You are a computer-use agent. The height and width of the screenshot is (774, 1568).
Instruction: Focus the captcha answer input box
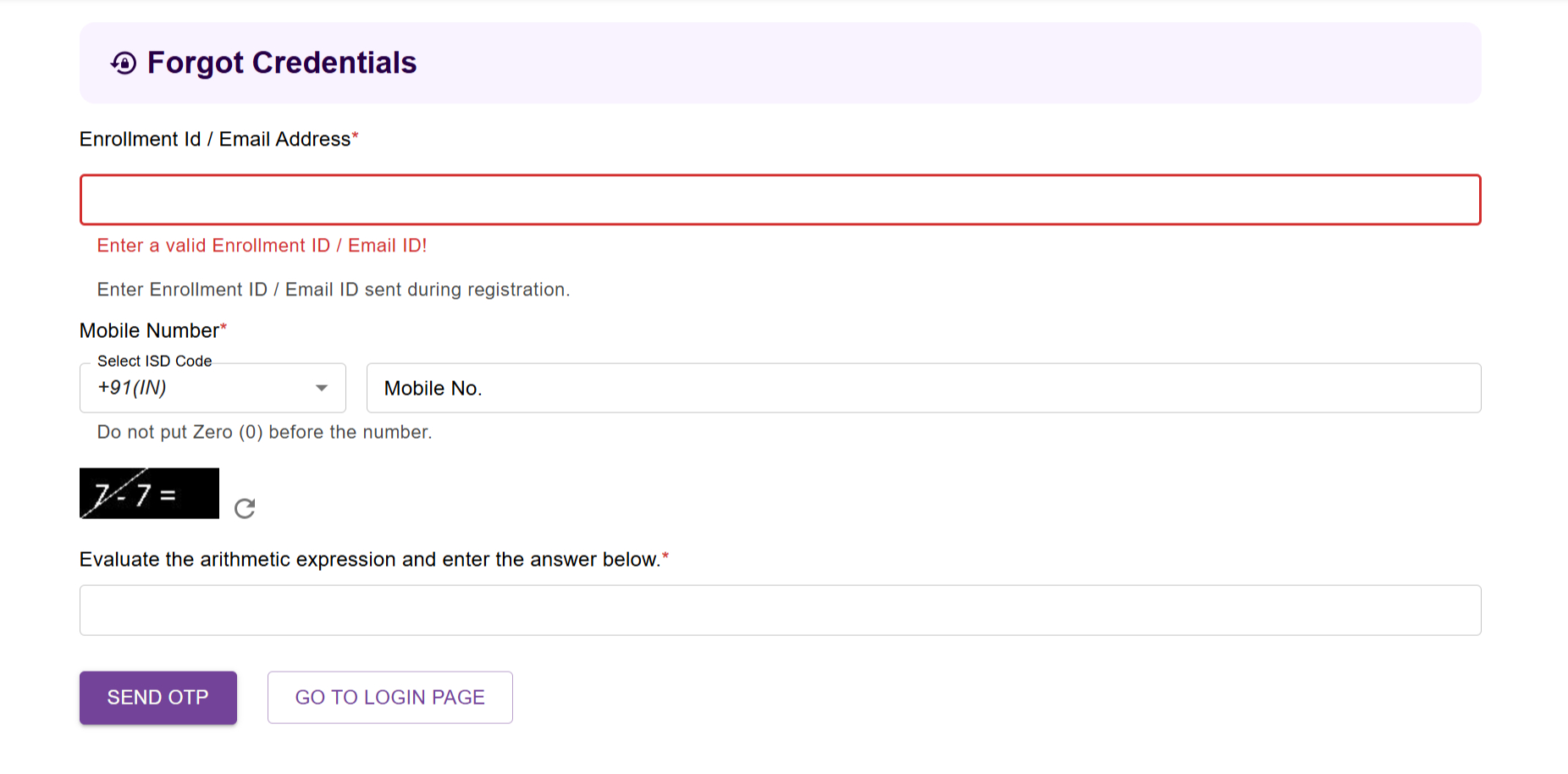click(780, 611)
